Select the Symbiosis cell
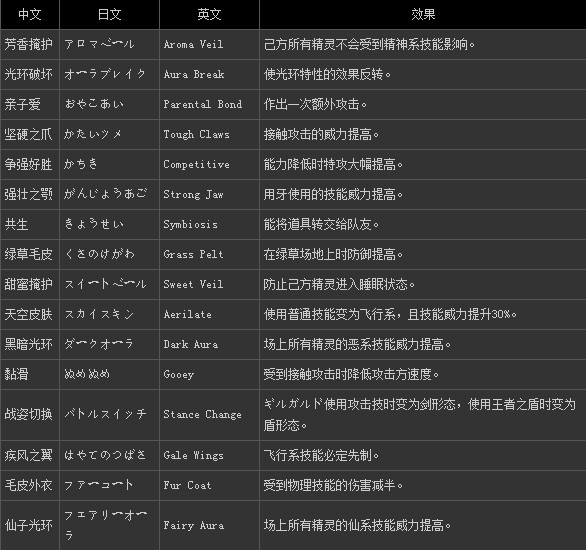Viewport: 586px width, 550px height. (x=209, y=225)
